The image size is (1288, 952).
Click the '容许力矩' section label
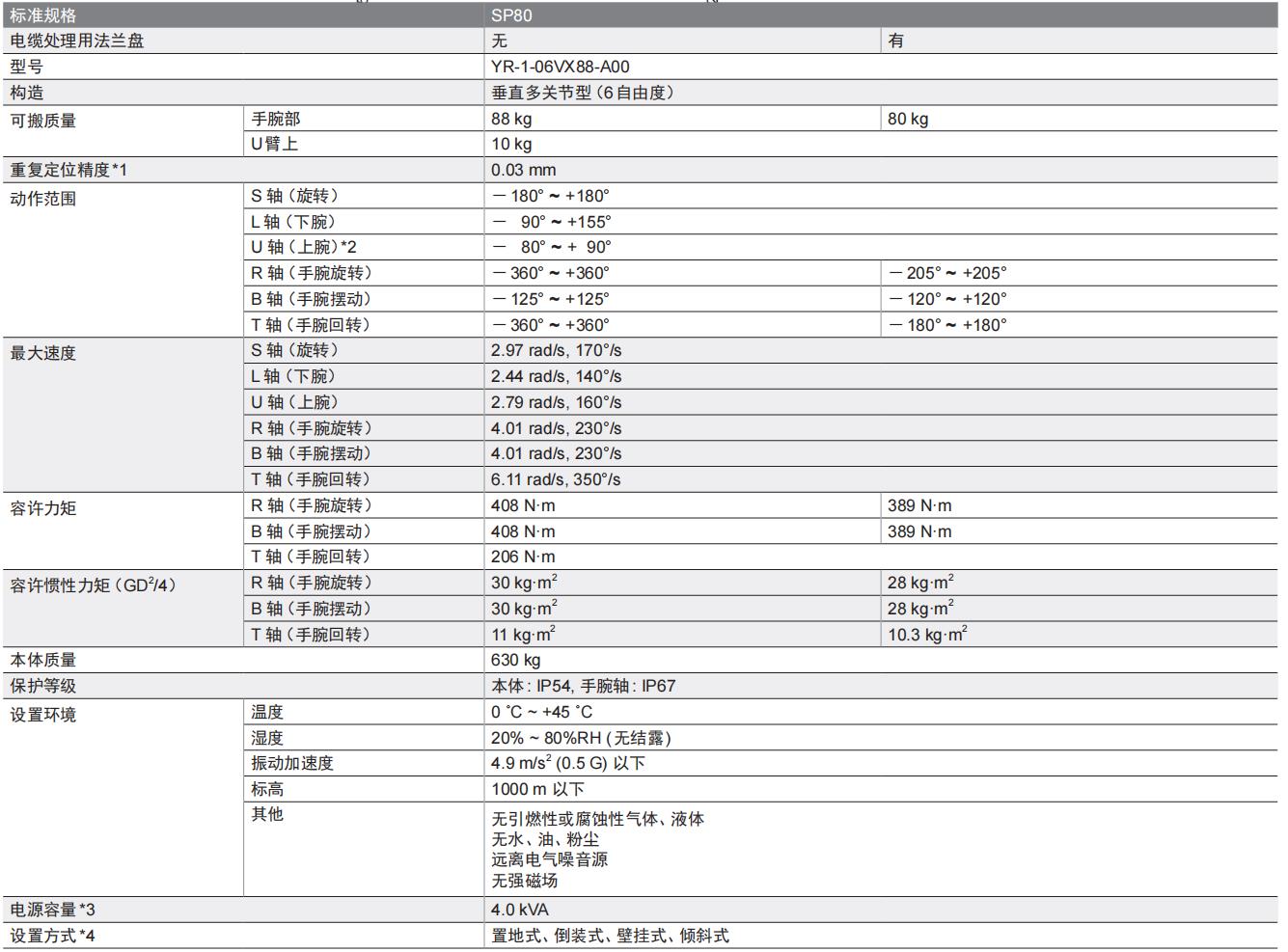[43, 508]
